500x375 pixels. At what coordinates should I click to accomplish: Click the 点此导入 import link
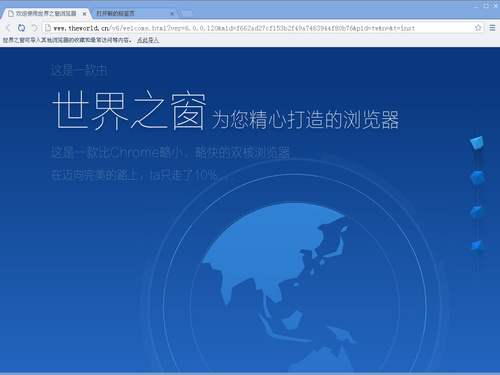[148, 40]
